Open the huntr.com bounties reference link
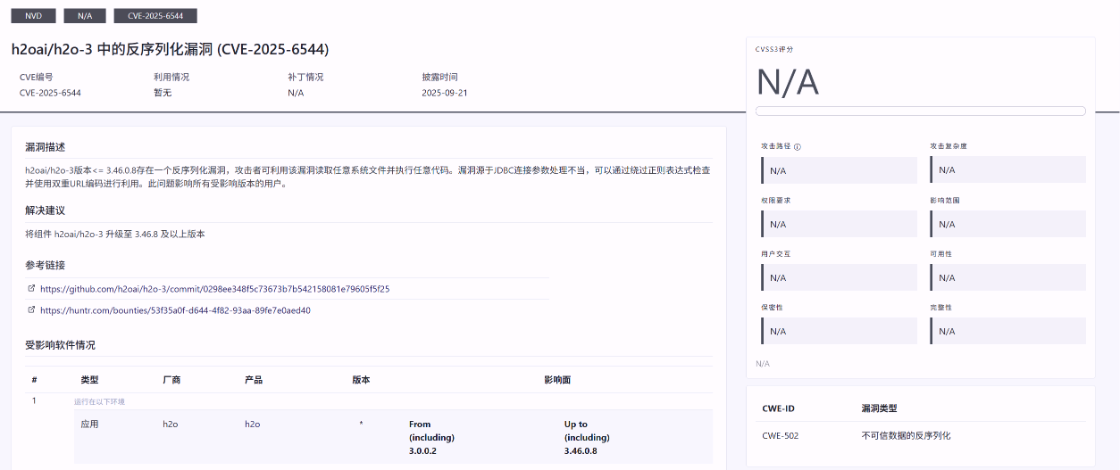The height and width of the screenshot is (470, 1120). point(175,310)
